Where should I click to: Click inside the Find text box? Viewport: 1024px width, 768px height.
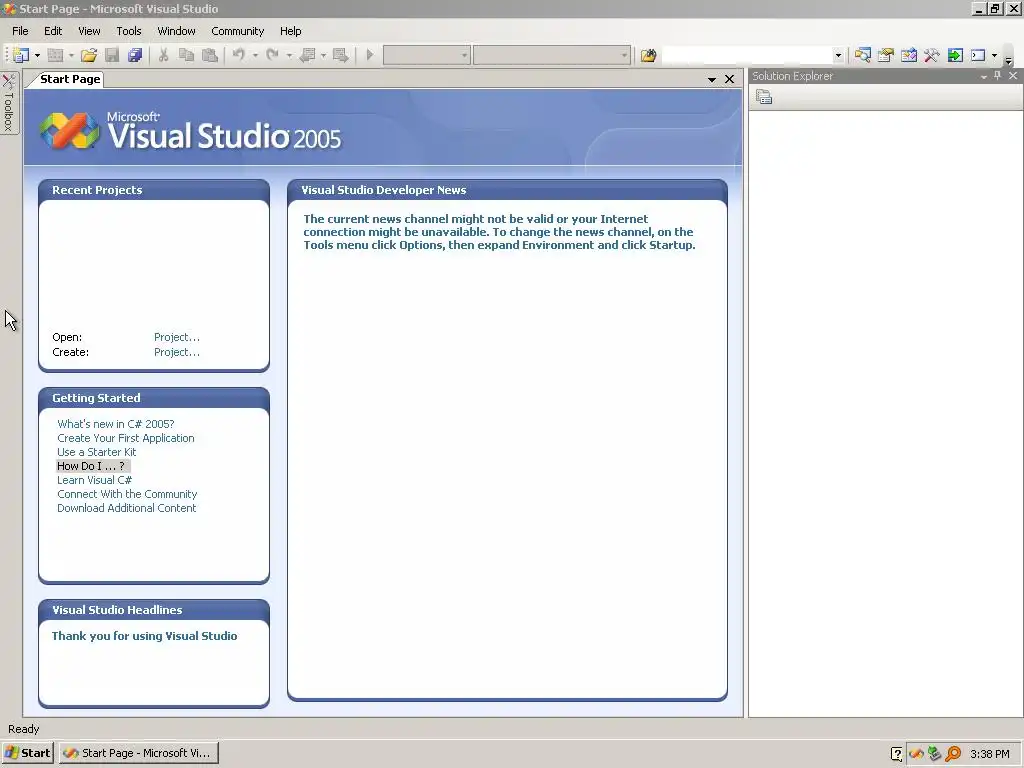[747, 56]
